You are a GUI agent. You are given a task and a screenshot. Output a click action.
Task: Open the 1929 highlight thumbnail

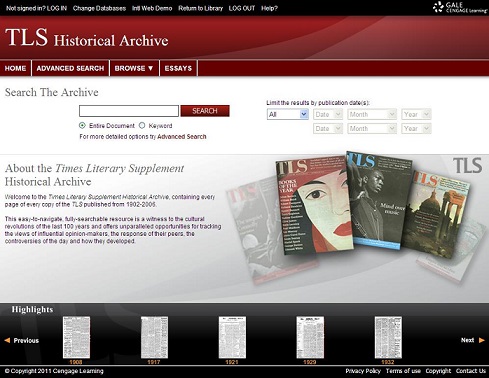[310, 337]
